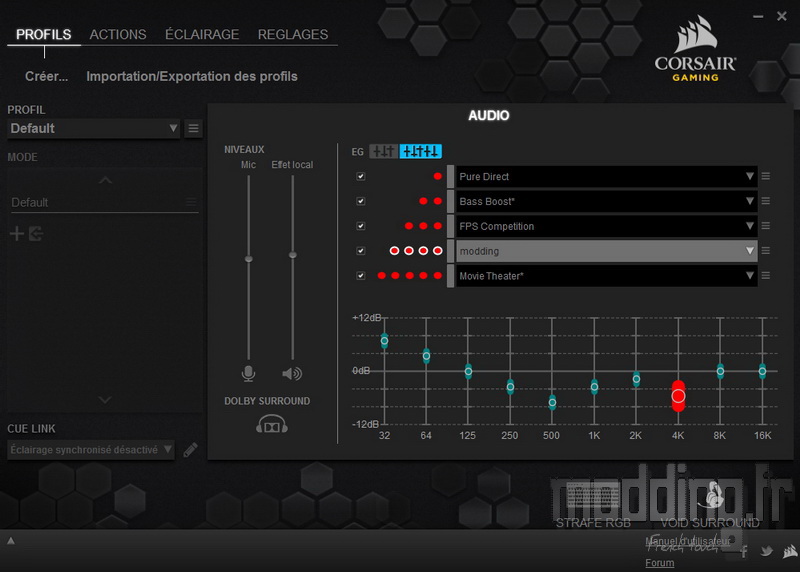Open the Forum link

659,563
